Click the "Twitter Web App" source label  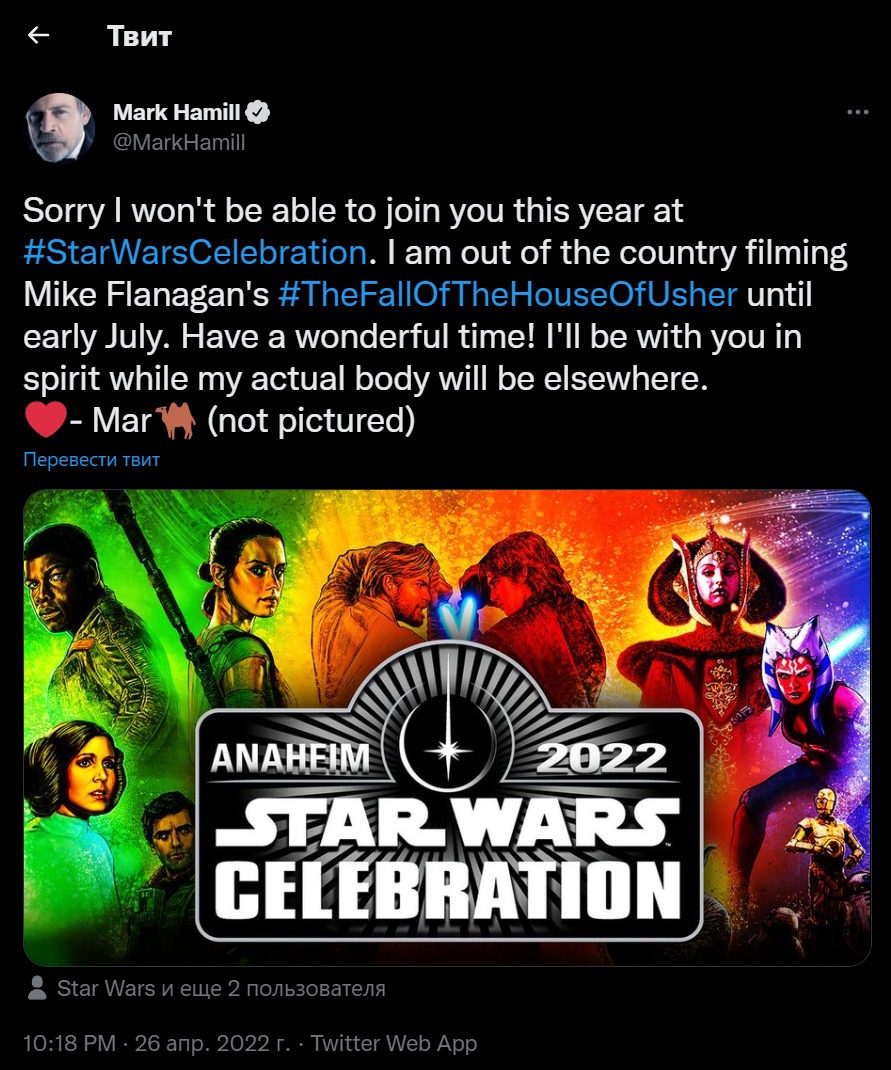coord(394,1043)
